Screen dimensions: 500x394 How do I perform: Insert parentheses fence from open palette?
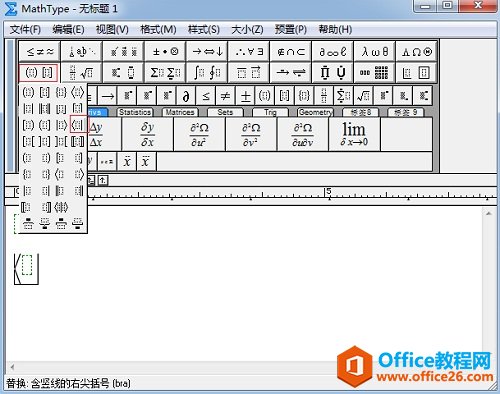28,92
